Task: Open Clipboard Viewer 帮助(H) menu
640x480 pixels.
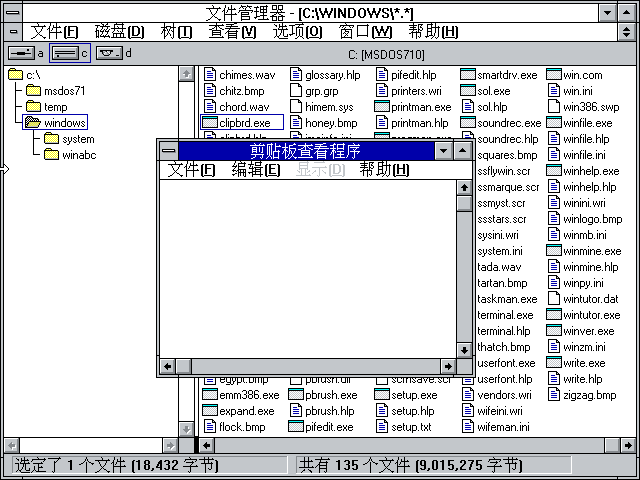Action: [384, 169]
